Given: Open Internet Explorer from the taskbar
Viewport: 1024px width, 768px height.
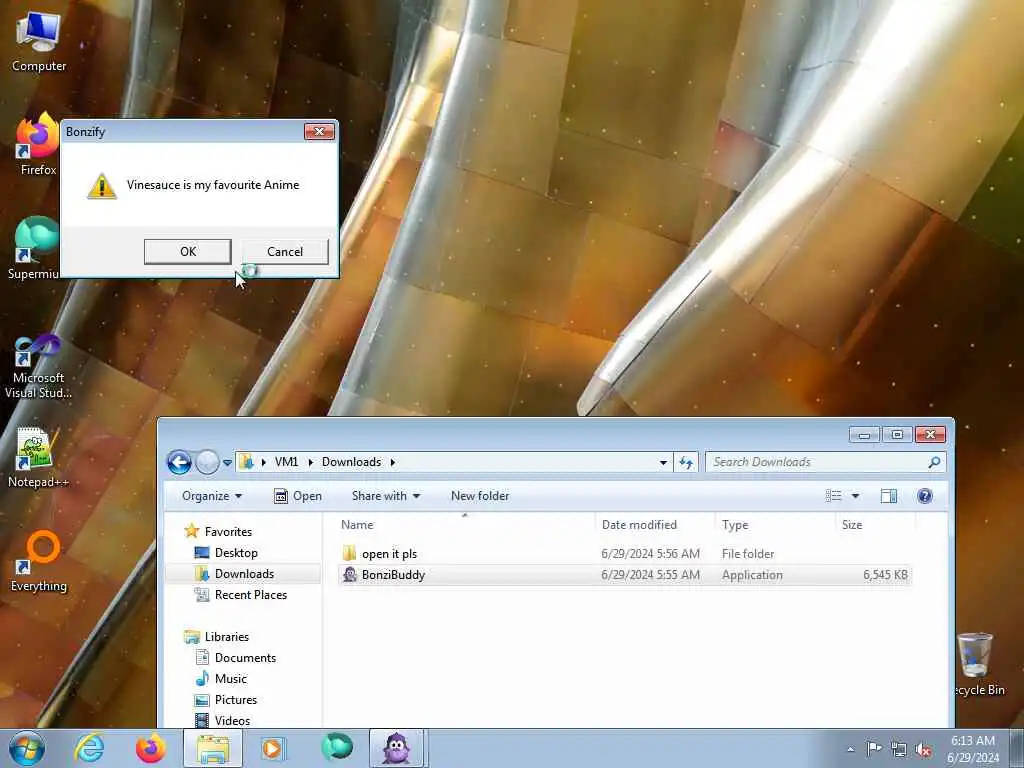Looking at the screenshot, I should (89, 748).
